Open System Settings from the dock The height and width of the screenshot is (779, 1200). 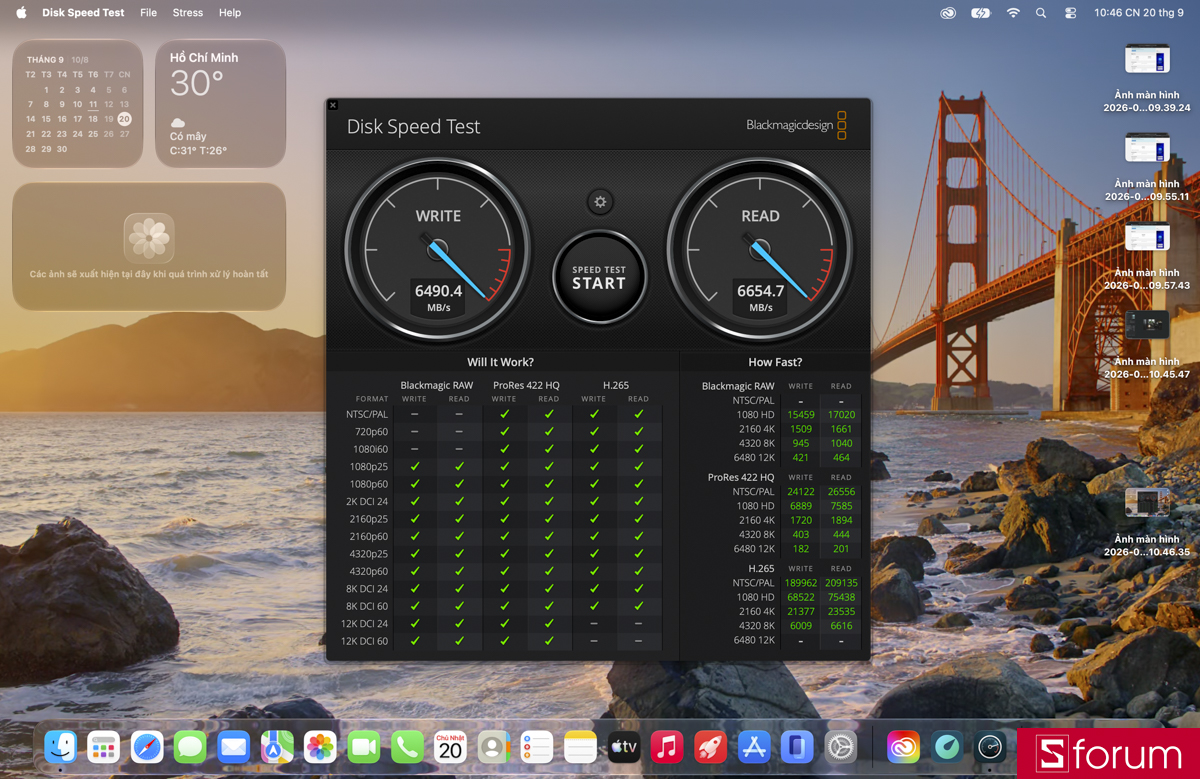[840, 747]
